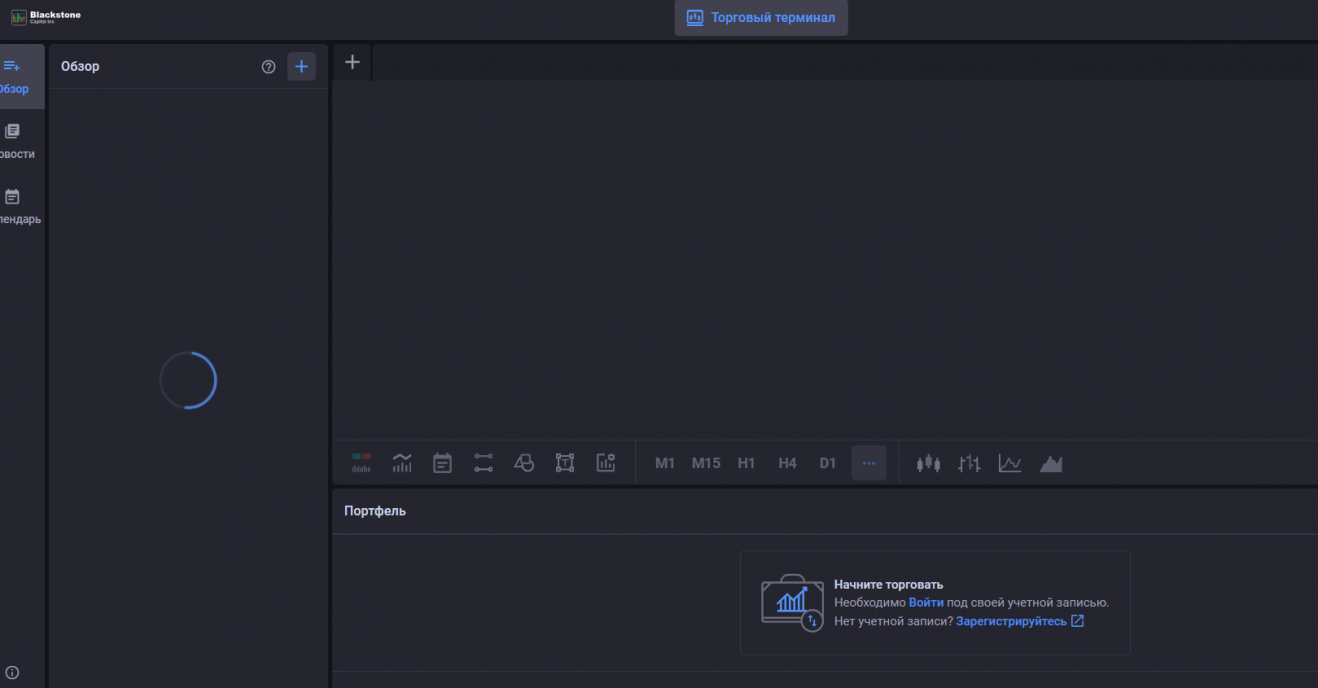Click the Войти login link
1318x688 pixels.
[x=926, y=603]
